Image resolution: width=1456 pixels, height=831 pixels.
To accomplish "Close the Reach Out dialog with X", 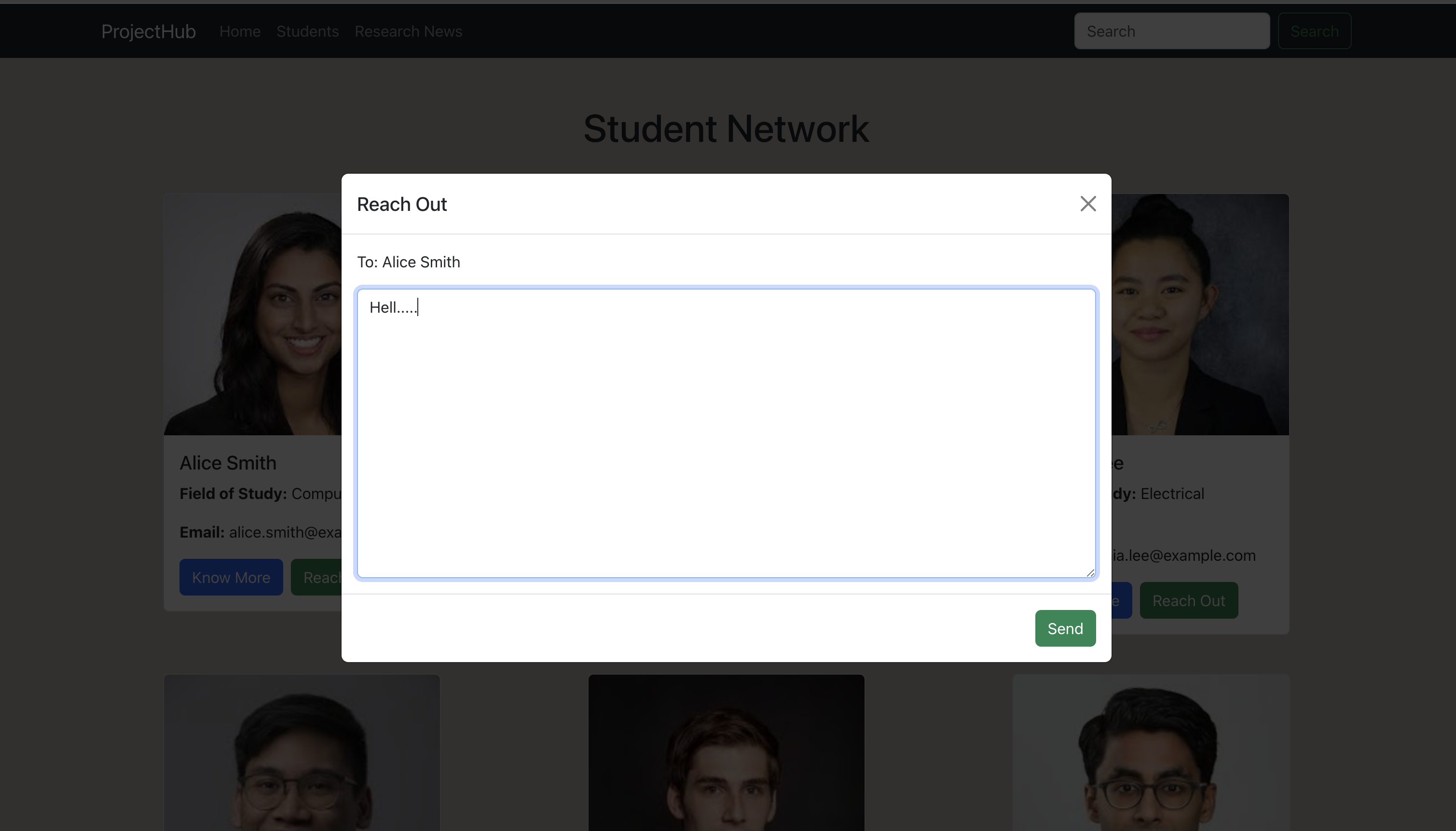I will point(1087,204).
